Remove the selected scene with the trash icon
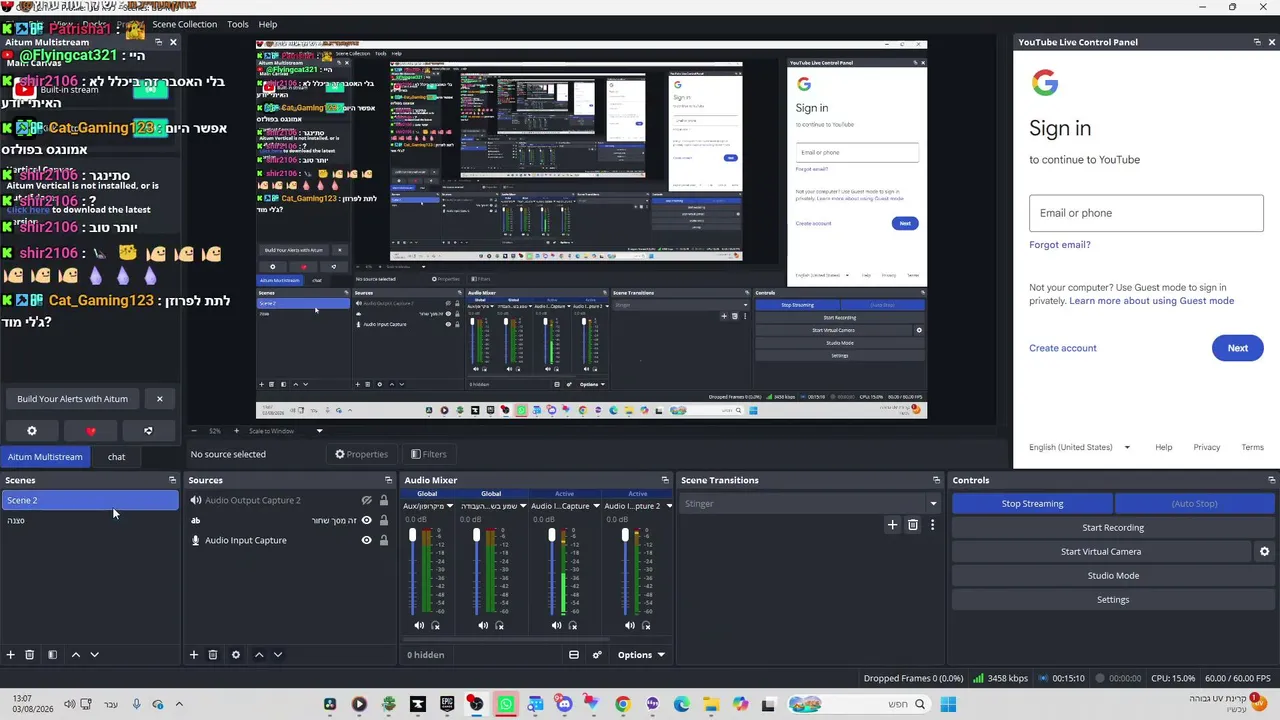 [30, 655]
